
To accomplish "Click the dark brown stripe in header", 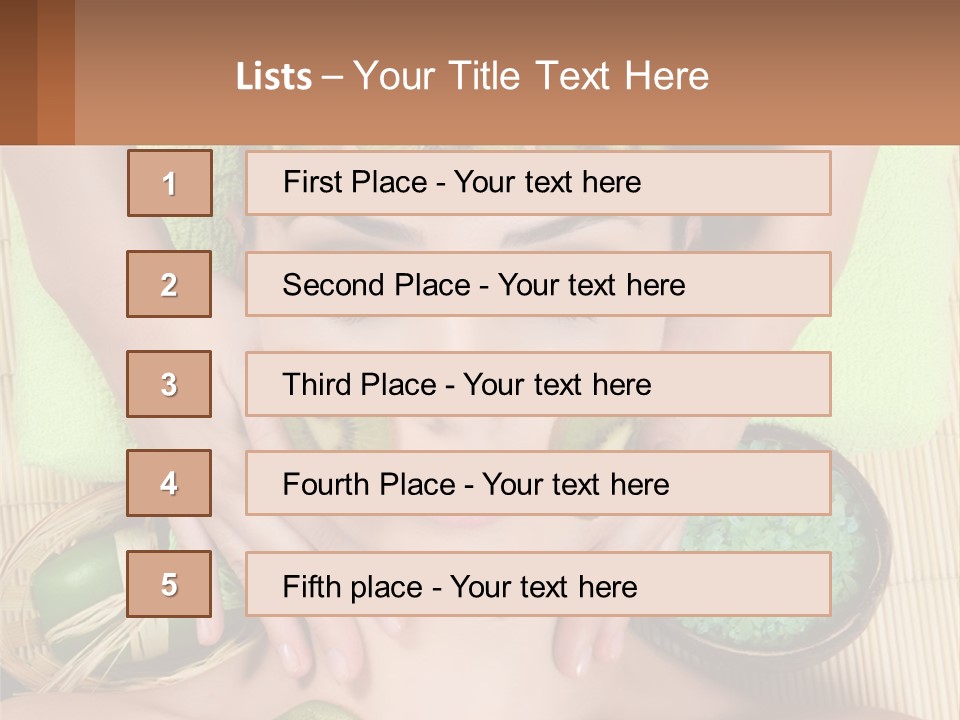I will click(18, 72).
